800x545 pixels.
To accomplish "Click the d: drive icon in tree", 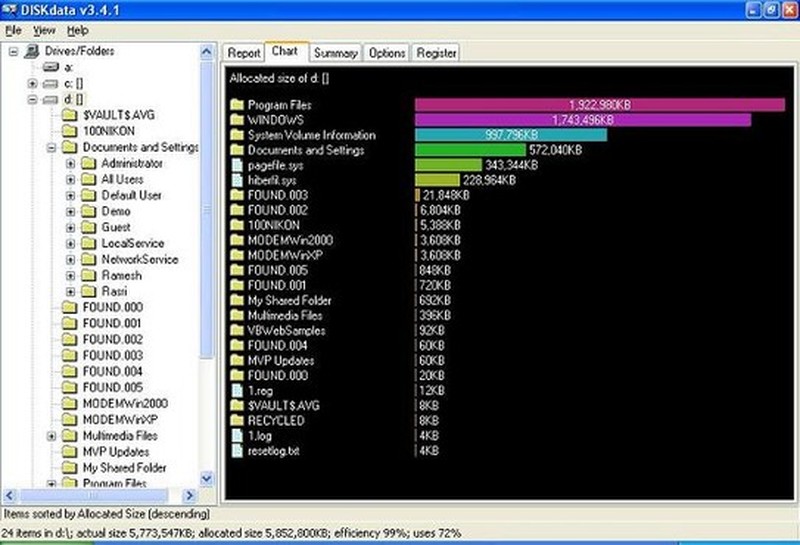I will click(51, 100).
